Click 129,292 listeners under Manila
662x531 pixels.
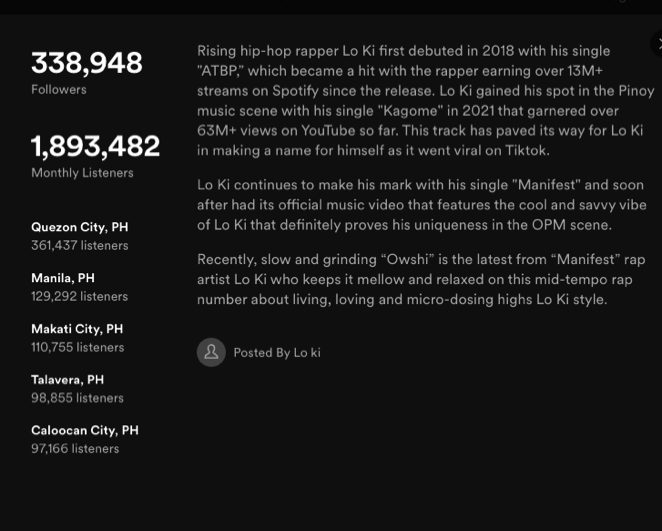click(79, 296)
